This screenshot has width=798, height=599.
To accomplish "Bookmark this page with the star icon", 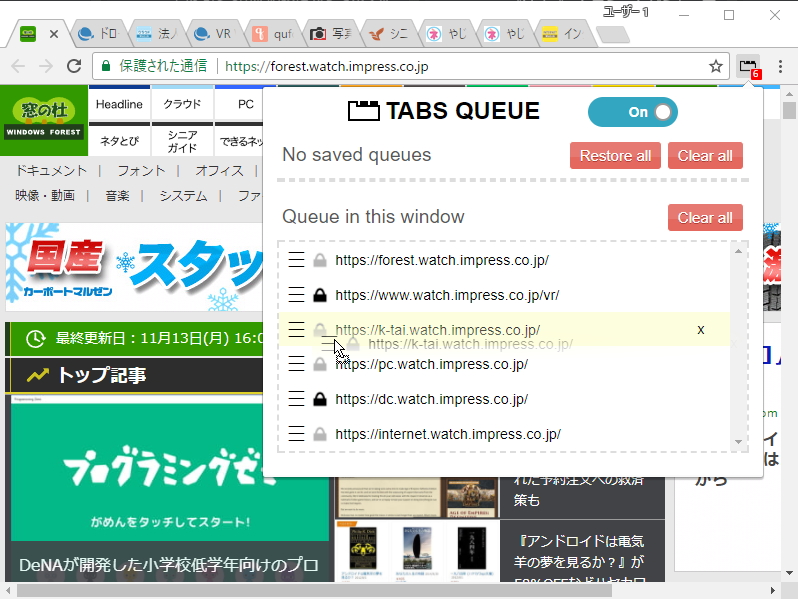I will coord(716,66).
